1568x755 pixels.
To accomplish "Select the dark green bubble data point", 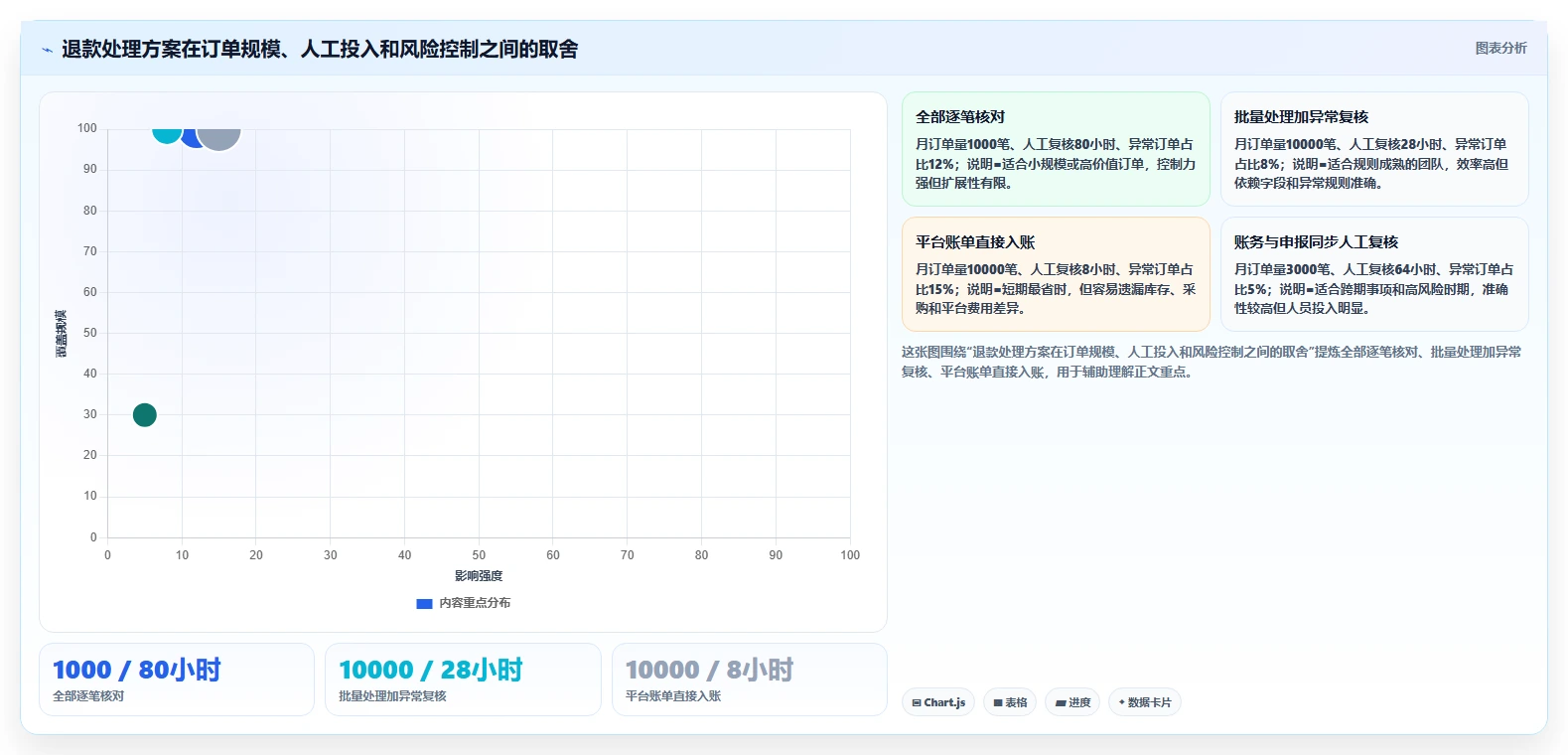I will point(145,415).
